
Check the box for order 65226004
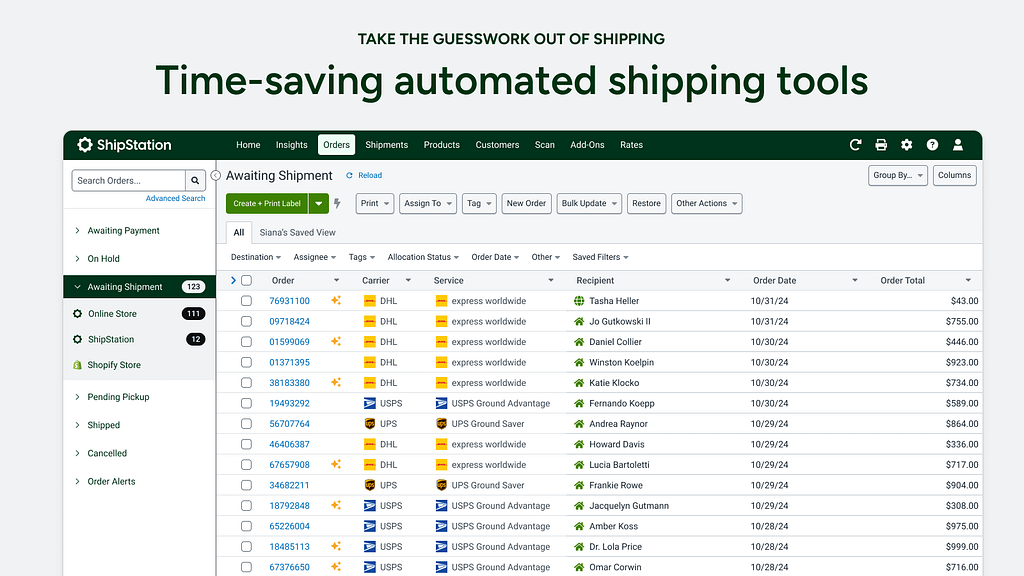246,526
